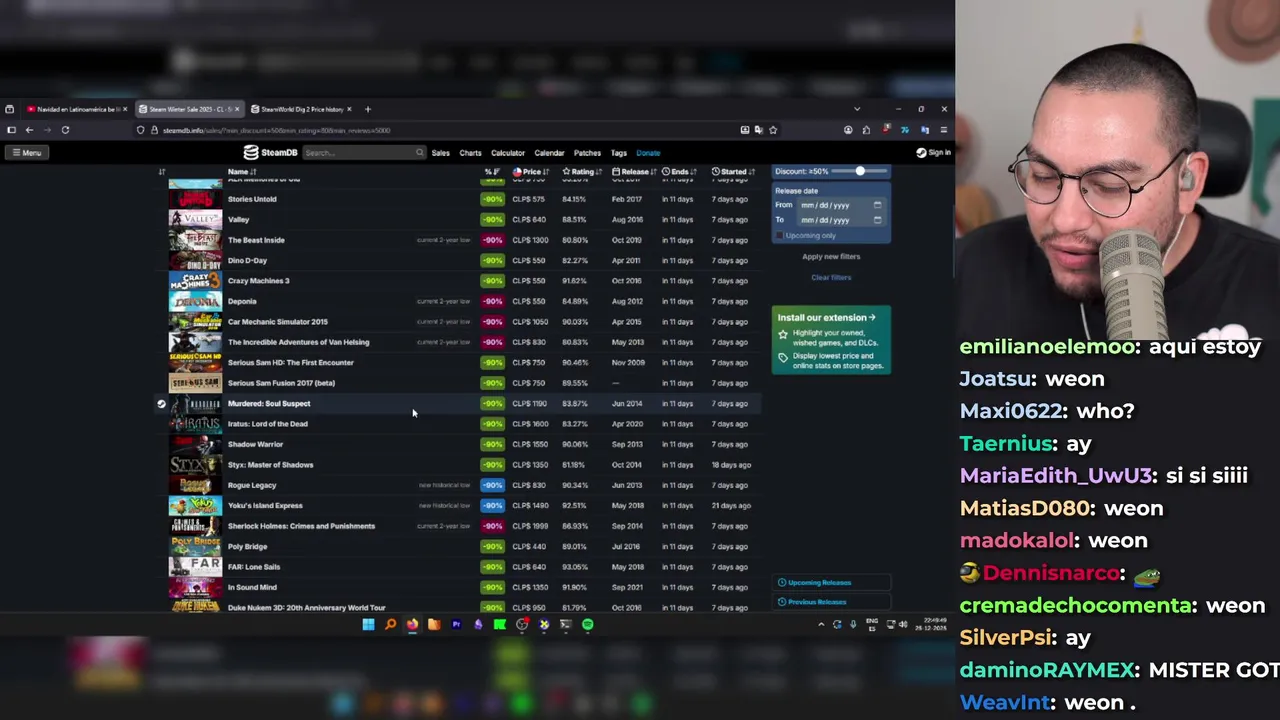The height and width of the screenshot is (720, 1280).
Task: Click Clear filters
Action: 831,278
